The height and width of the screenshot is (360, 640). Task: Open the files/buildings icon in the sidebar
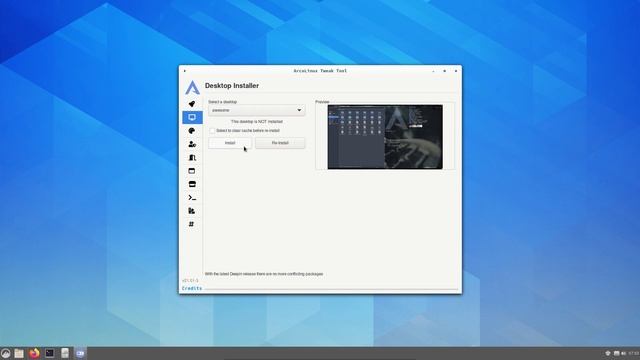point(192,211)
